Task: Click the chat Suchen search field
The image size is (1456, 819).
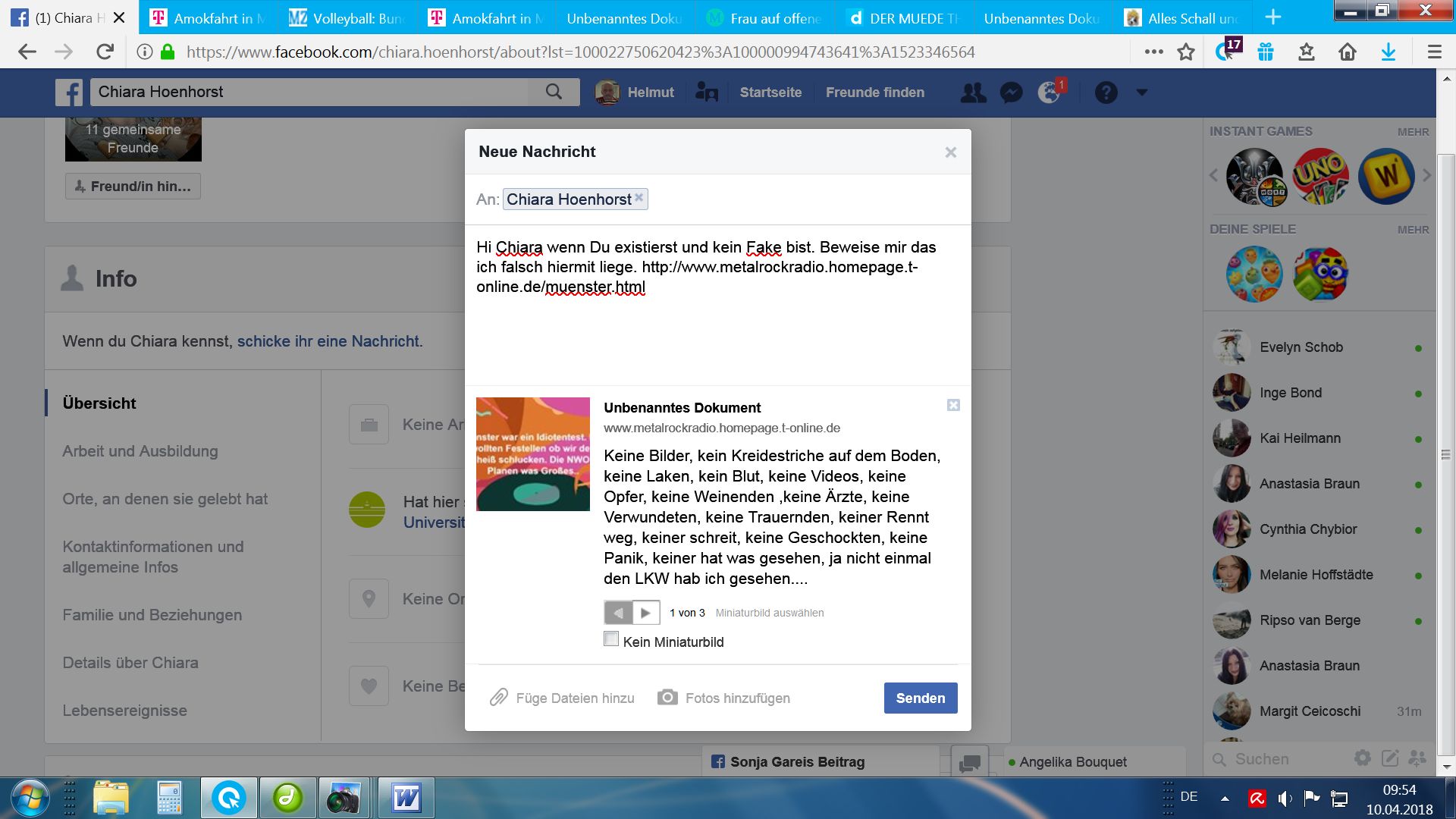Action: [x=1278, y=759]
